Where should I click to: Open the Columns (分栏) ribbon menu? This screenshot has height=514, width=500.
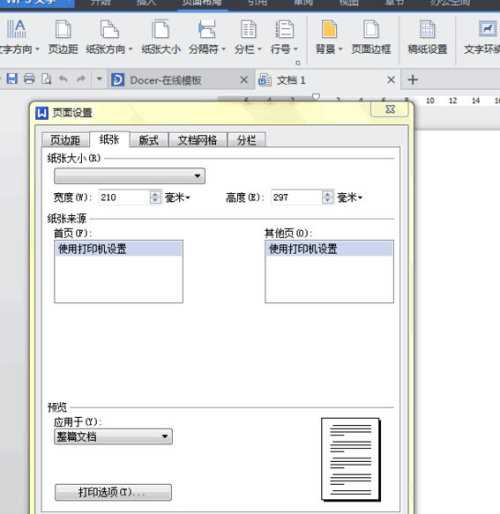click(x=248, y=37)
